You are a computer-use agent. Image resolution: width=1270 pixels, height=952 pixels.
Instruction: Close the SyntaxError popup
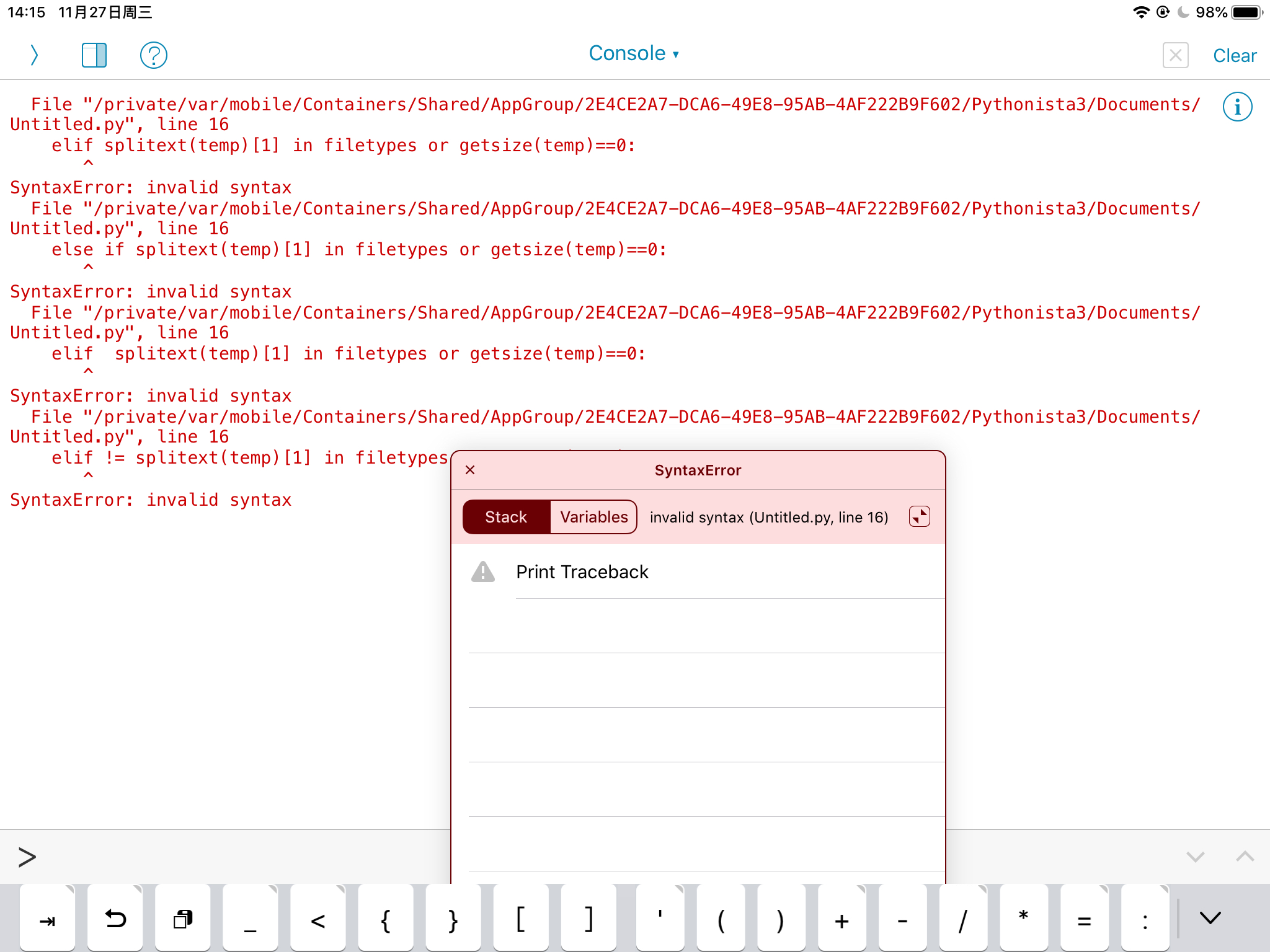470,470
